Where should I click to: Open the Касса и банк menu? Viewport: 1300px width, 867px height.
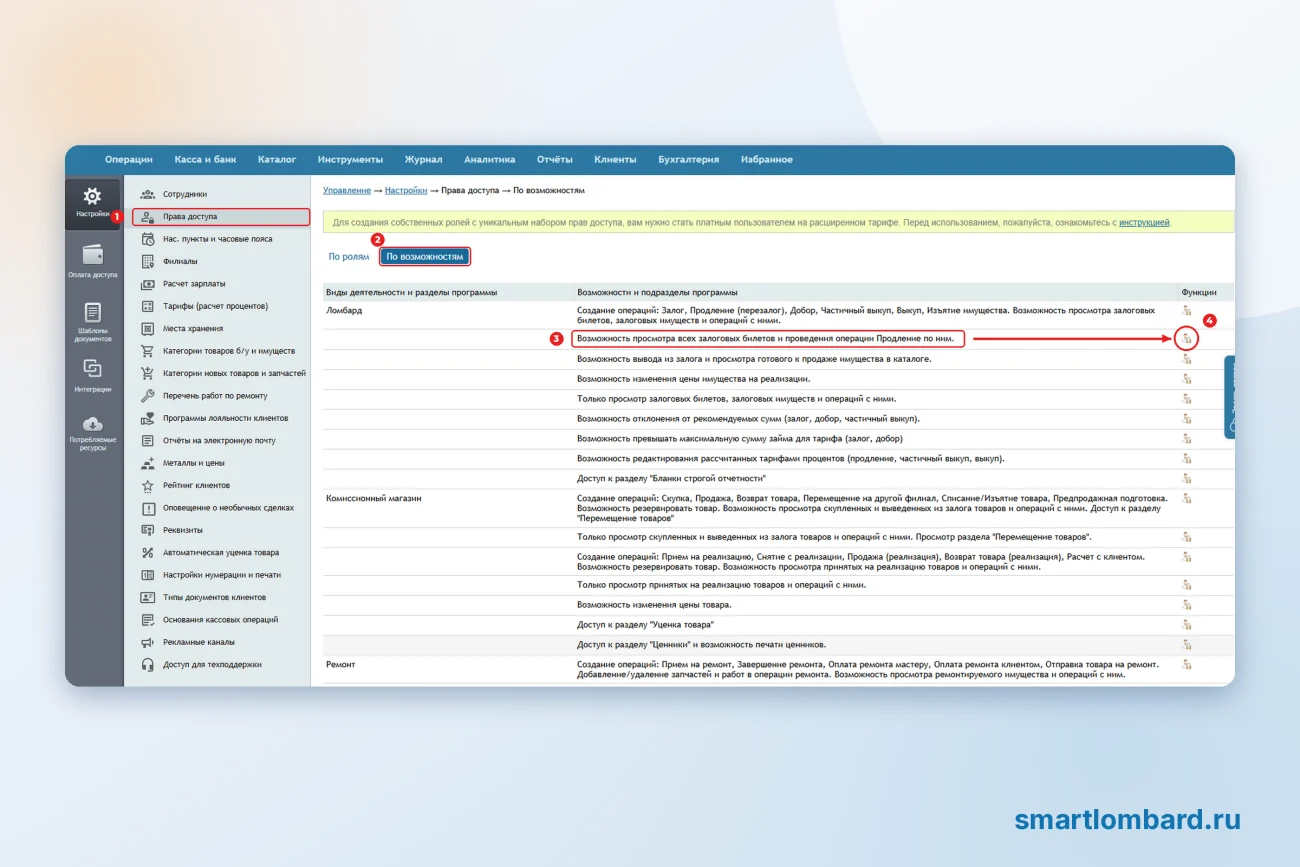(x=205, y=159)
